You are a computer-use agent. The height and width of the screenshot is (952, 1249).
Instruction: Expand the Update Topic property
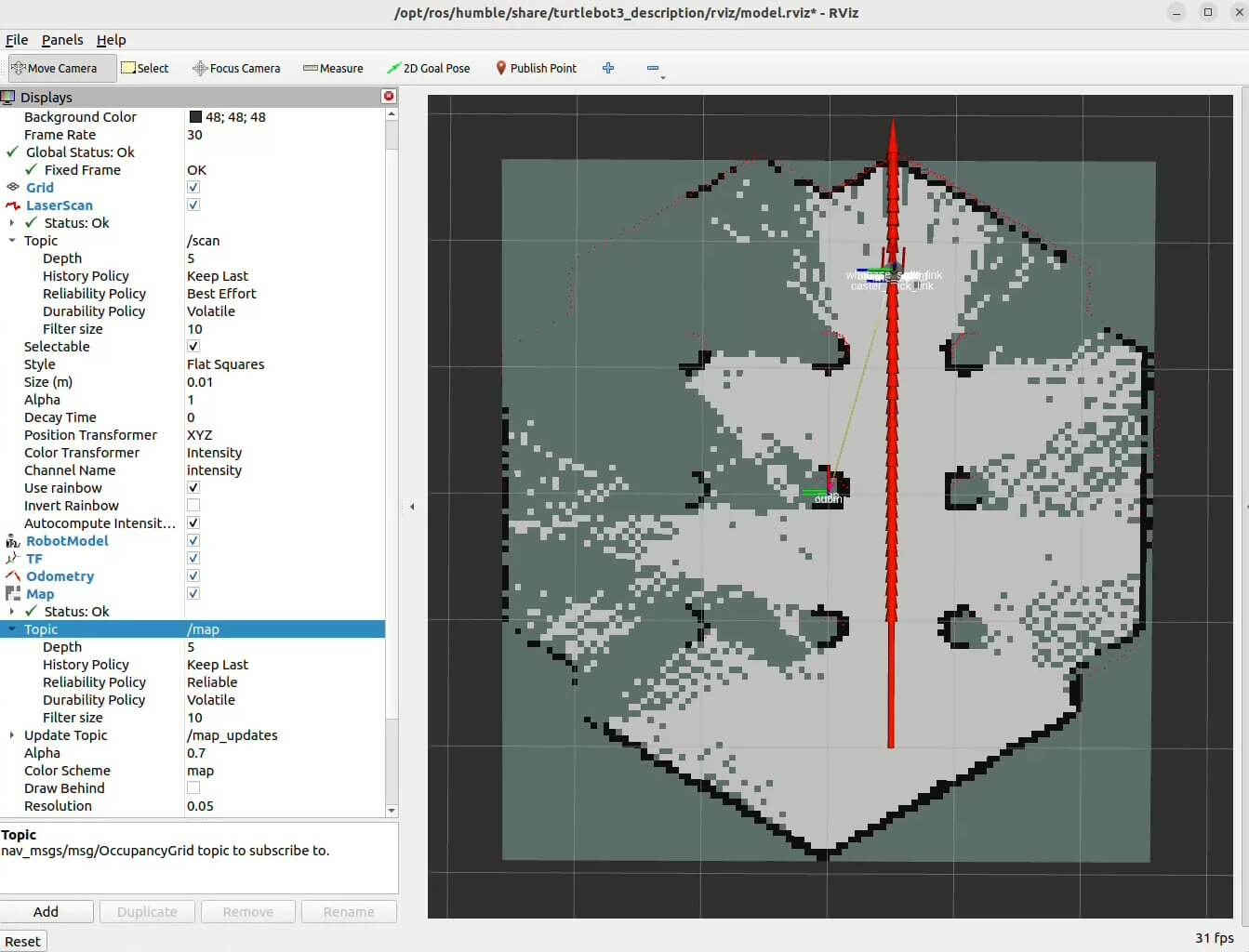pyautogui.click(x=12, y=735)
